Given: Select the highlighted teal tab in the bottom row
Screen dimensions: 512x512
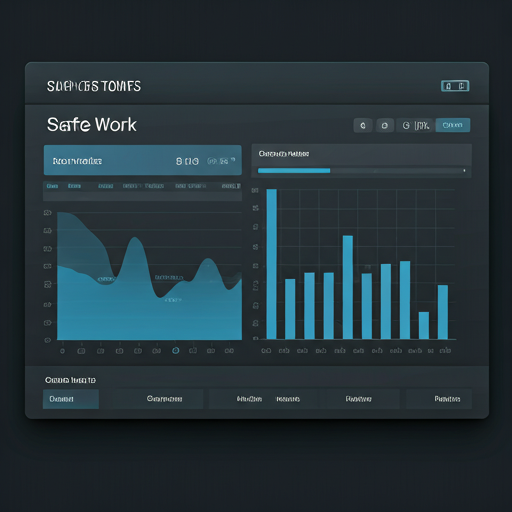Looking at the screenshot, I should 71,399.
